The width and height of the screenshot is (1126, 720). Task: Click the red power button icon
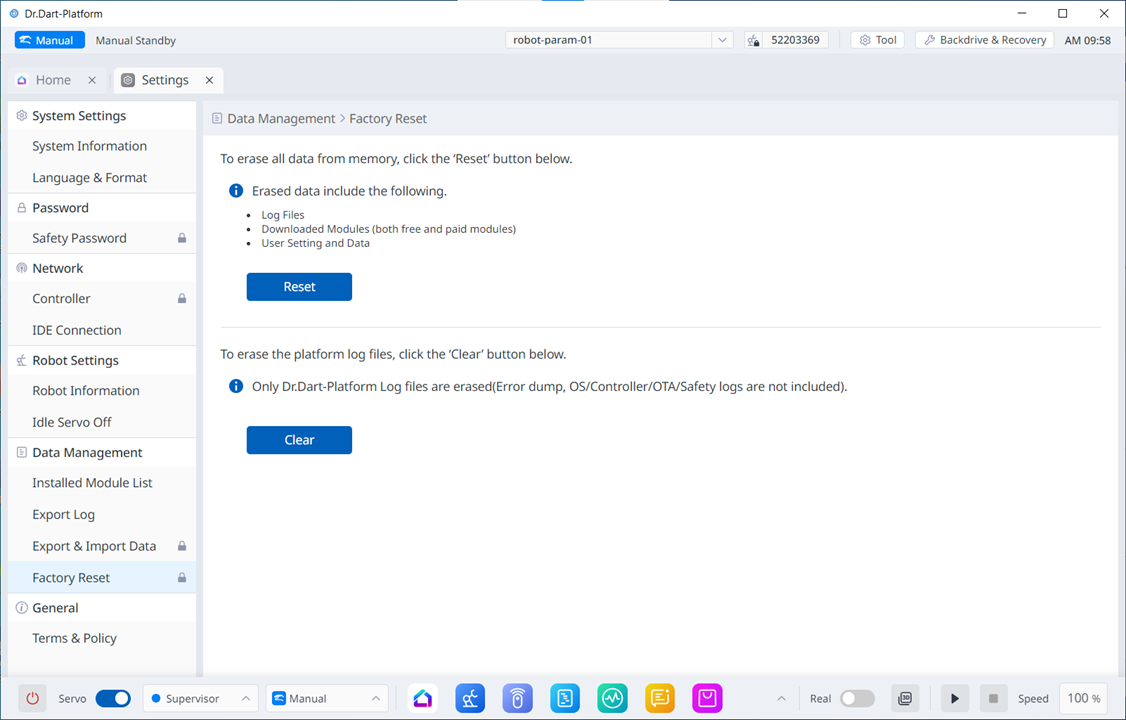click(32, 698)
